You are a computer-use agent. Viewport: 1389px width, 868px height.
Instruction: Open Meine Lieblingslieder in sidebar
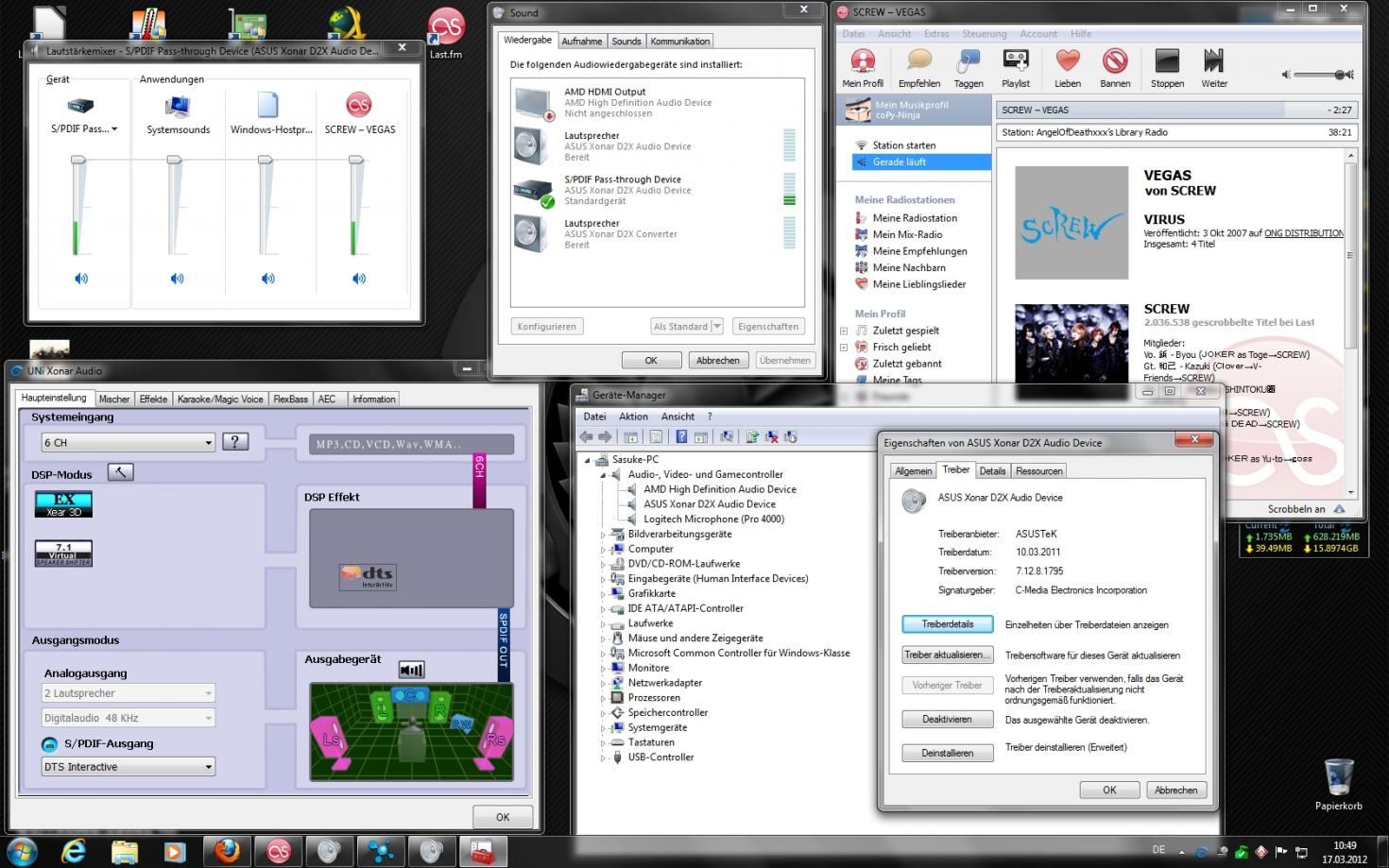[x=918, y=284]
